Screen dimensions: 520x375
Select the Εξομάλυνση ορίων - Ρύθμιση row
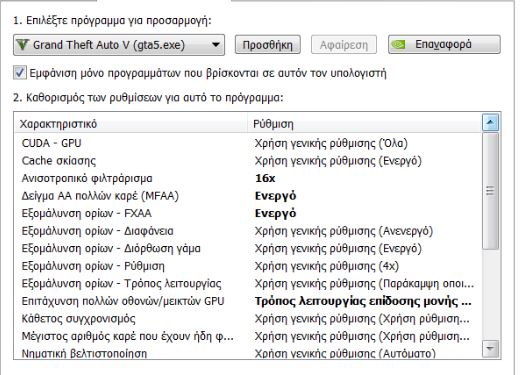[248, 266]
